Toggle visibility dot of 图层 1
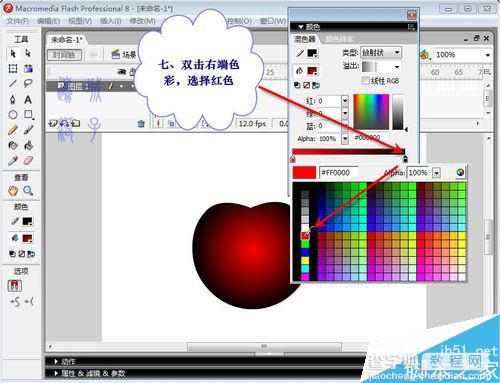 click(121, 86)
